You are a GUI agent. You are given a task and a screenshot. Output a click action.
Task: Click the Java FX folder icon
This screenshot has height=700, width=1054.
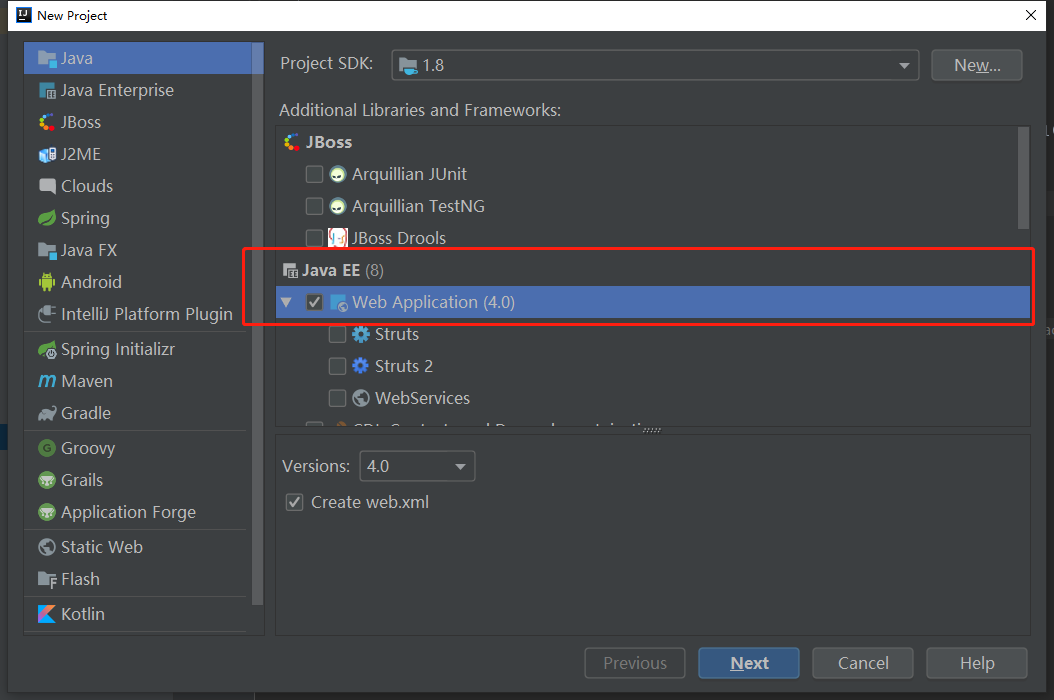(47, 251)
